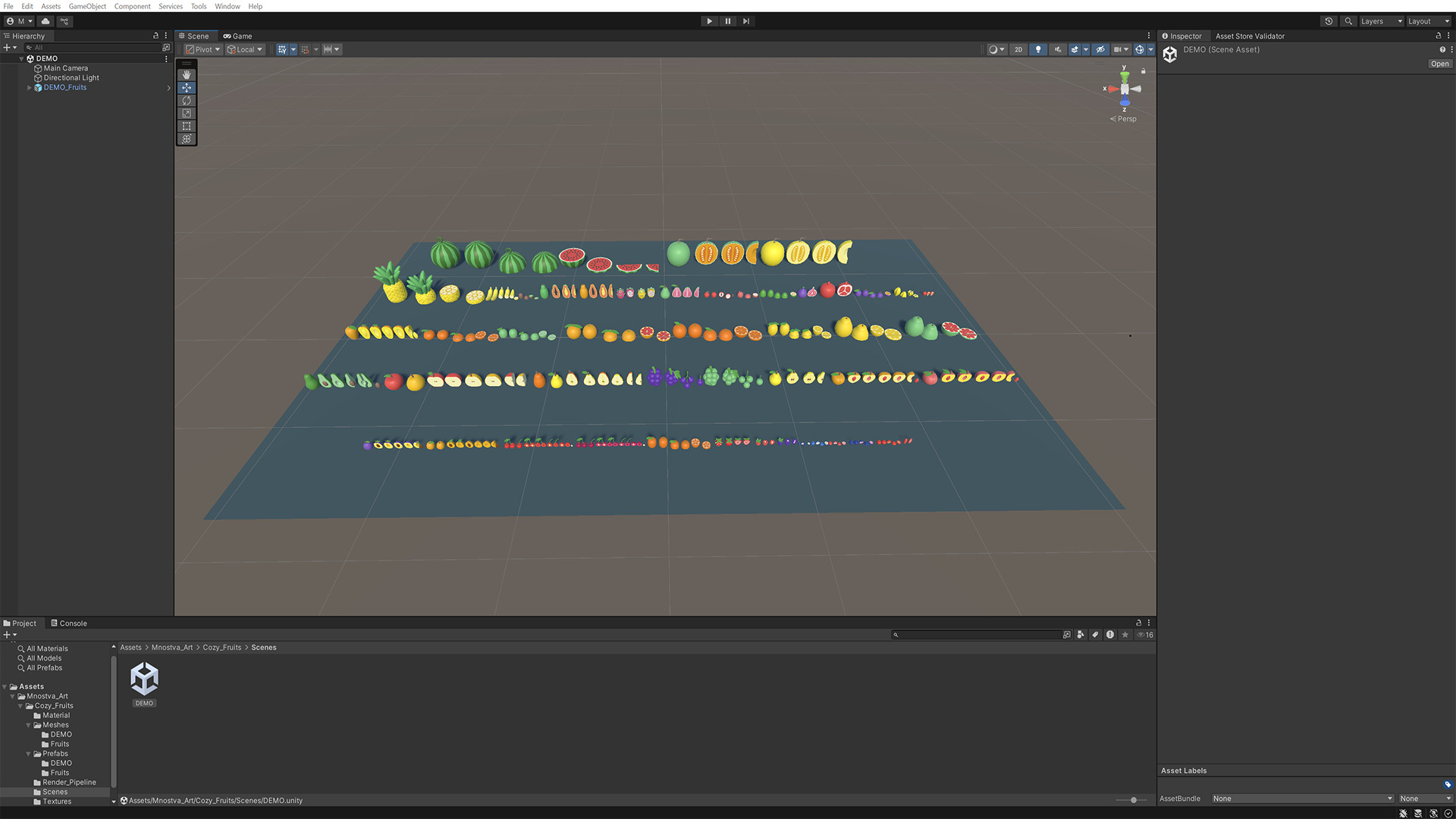Select the DEMO scene asset thumbnail
Viewport: 1456px width, 819px height.
[144, 679]
